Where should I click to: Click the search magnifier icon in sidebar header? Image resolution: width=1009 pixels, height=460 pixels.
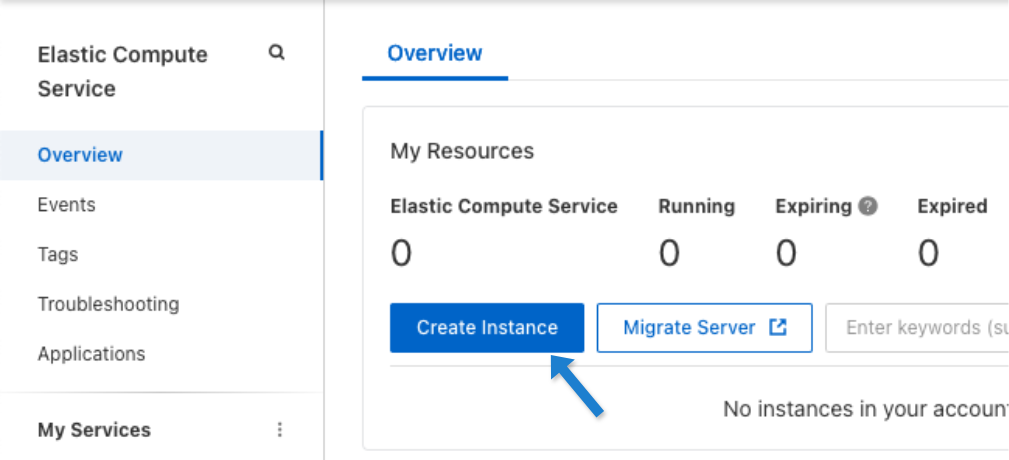pyautogui.click(x=277, y=53)
